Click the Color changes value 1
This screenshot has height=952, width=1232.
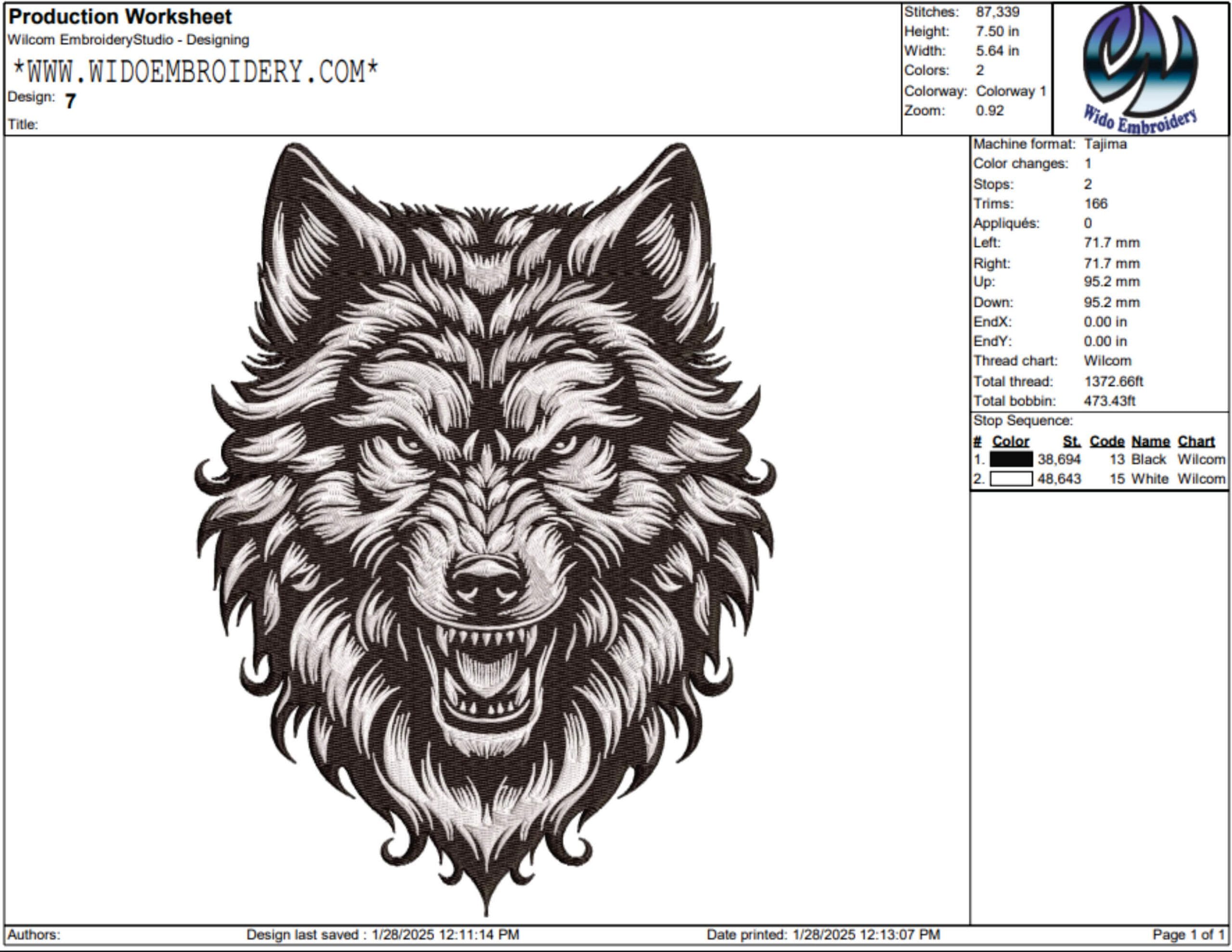[x=1088, y=164]
